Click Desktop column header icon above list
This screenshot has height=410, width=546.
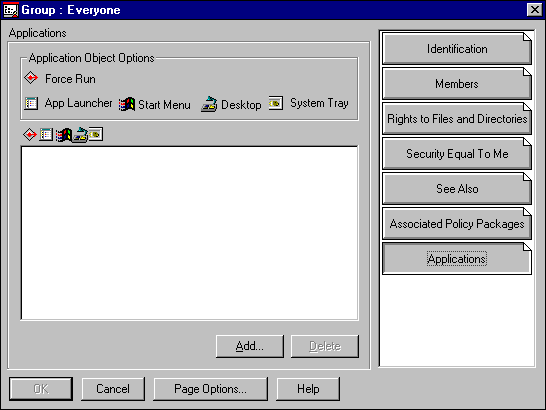80,135
